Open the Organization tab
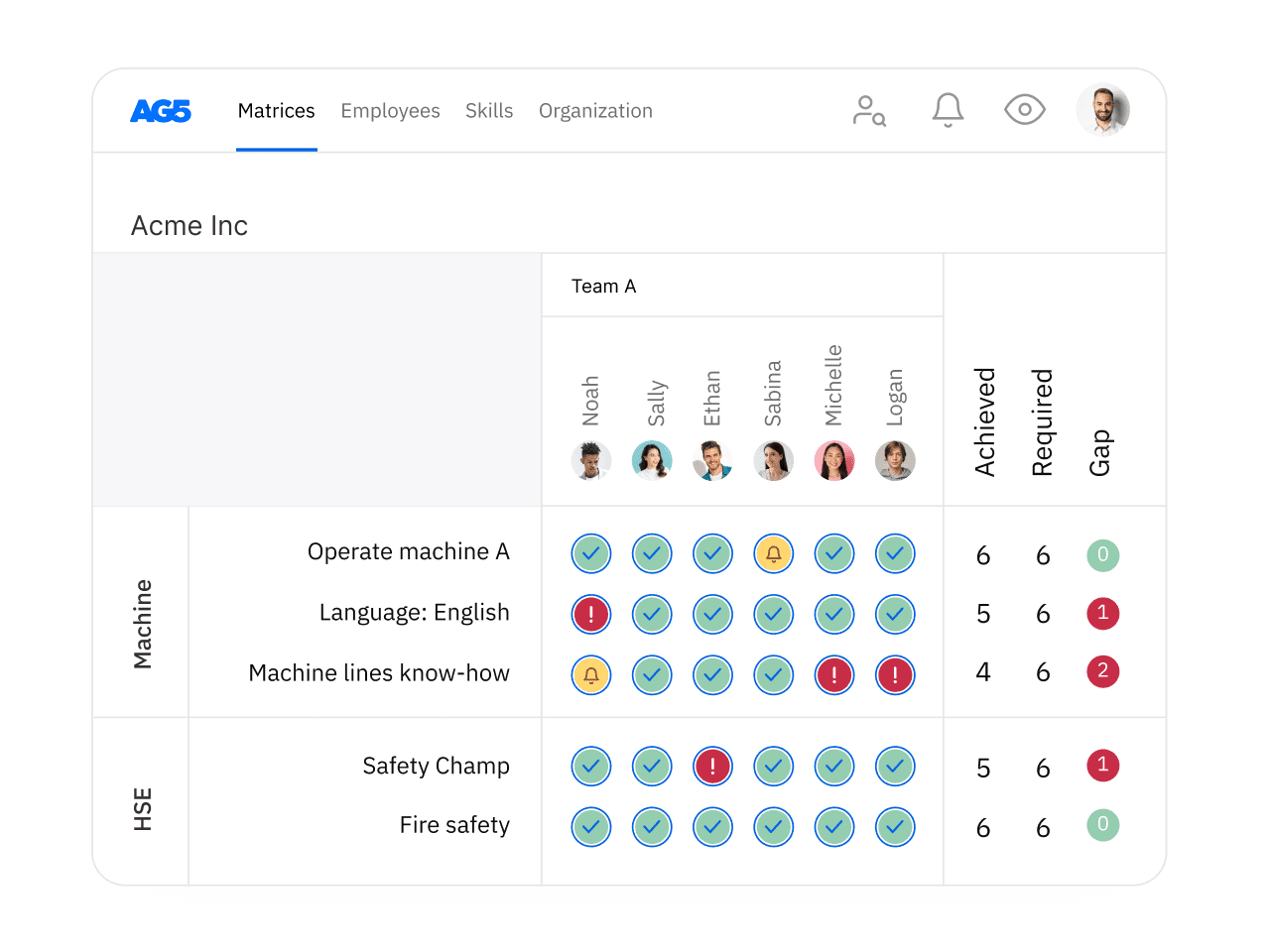This screenshot has height=952, width=1270. click(595, 110)
